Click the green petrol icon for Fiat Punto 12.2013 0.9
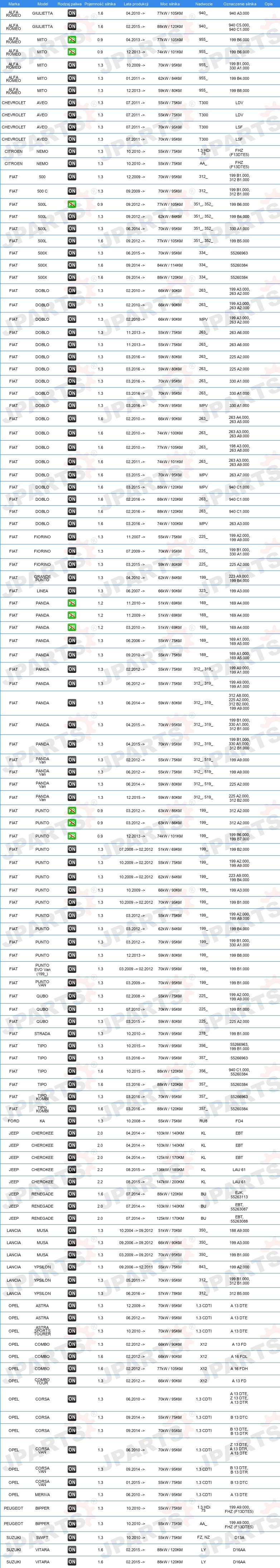 72,836
